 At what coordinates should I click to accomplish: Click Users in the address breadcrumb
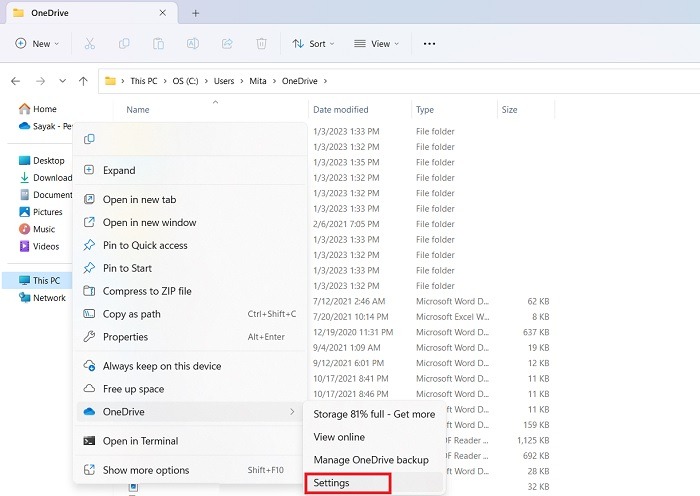224,81
